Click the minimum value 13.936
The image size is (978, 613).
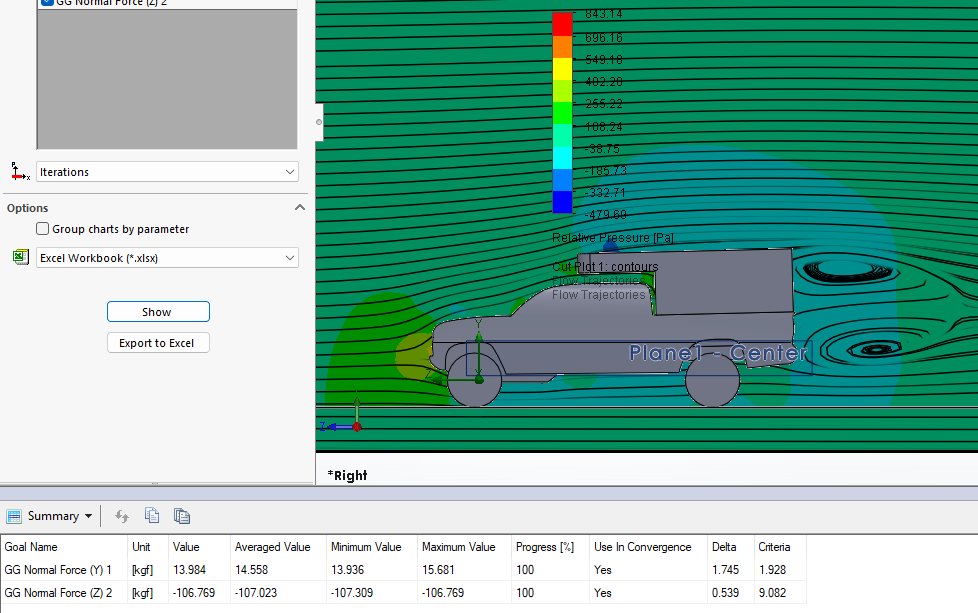[347, 570]
